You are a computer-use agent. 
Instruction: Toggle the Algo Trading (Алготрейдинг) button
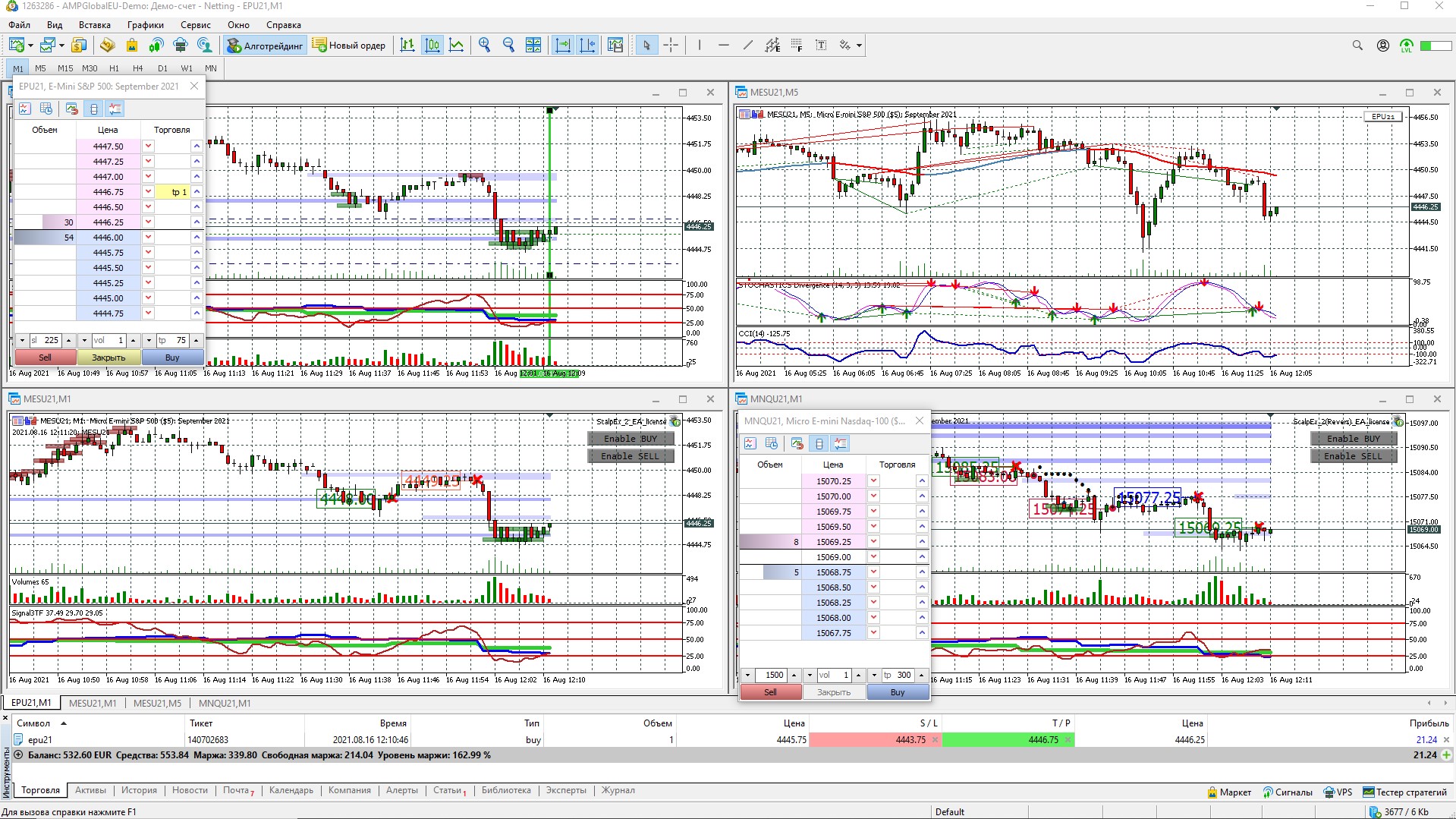click(x=265, y=46)
